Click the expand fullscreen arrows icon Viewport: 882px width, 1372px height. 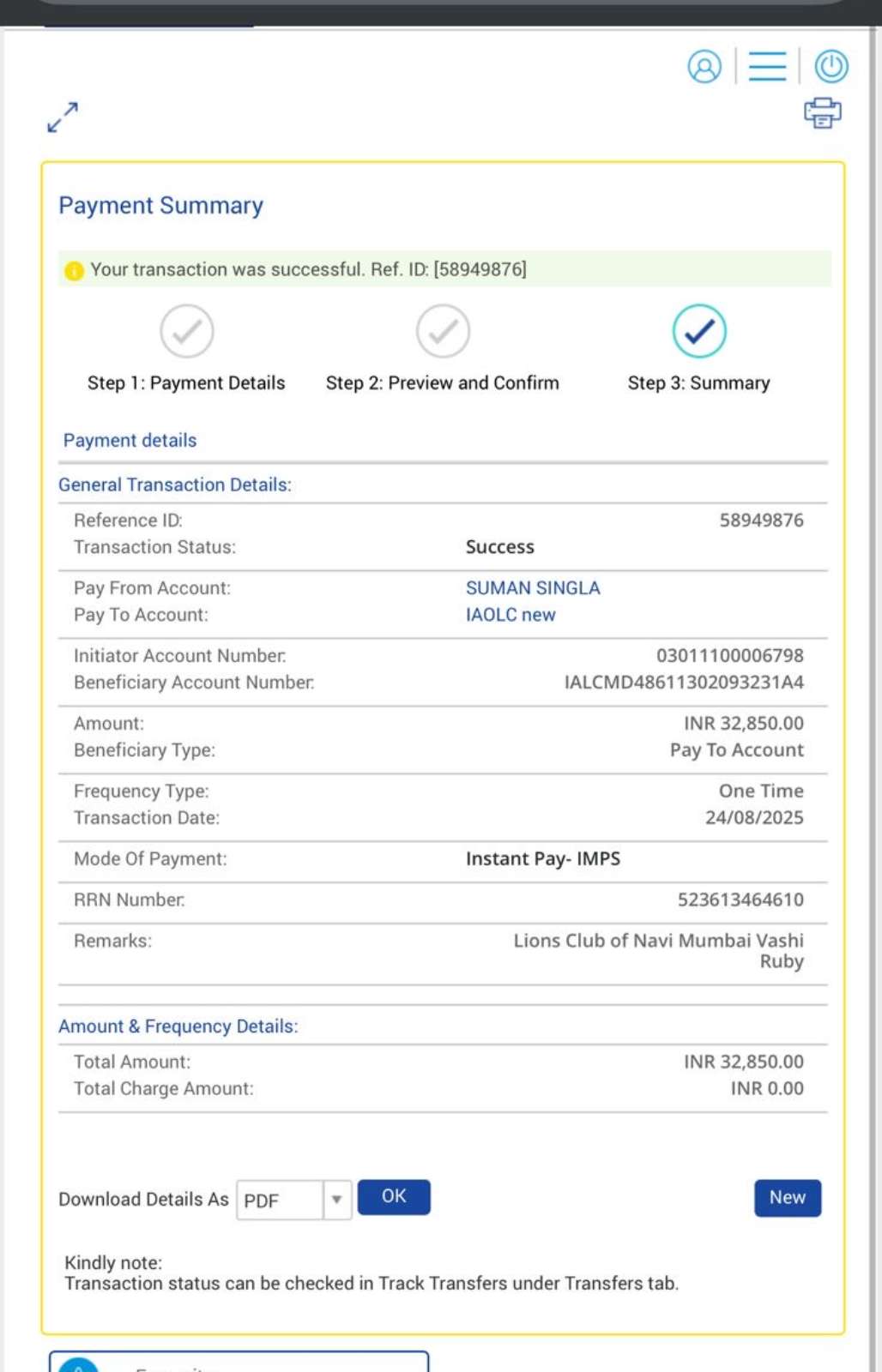63,117
